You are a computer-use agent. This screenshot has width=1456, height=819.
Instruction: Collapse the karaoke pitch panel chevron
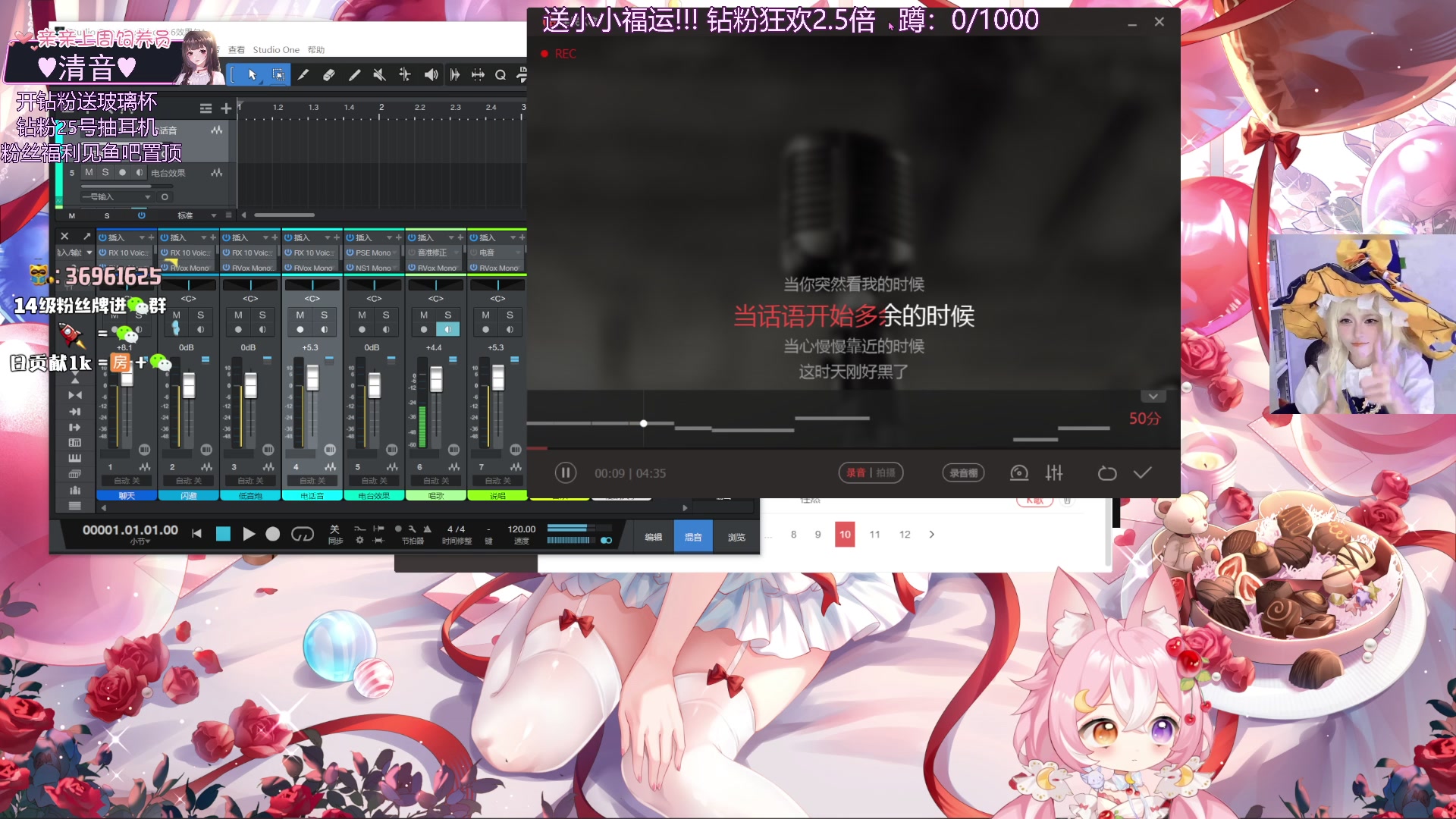coord(1153,397)
